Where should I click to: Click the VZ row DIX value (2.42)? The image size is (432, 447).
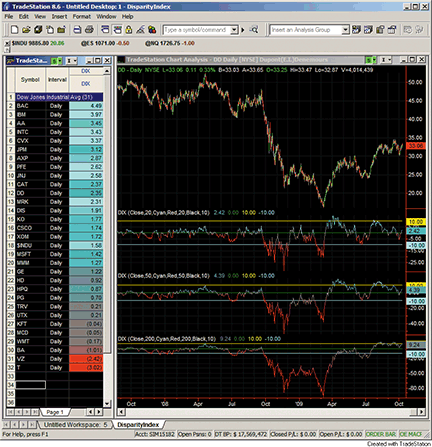click(86, 359)
